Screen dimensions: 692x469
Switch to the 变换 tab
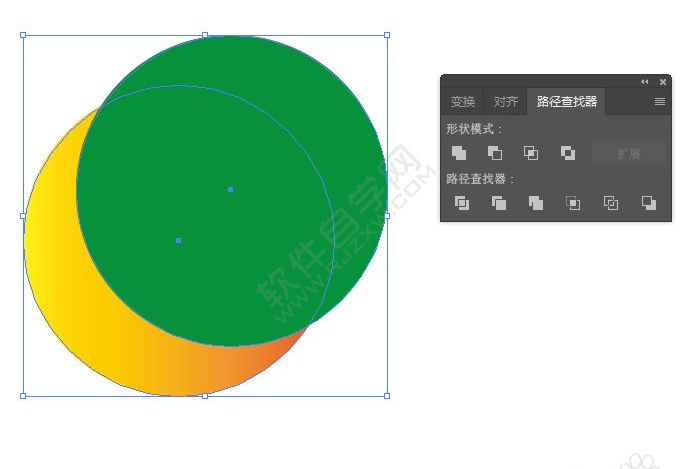click(x=463, y=102)
